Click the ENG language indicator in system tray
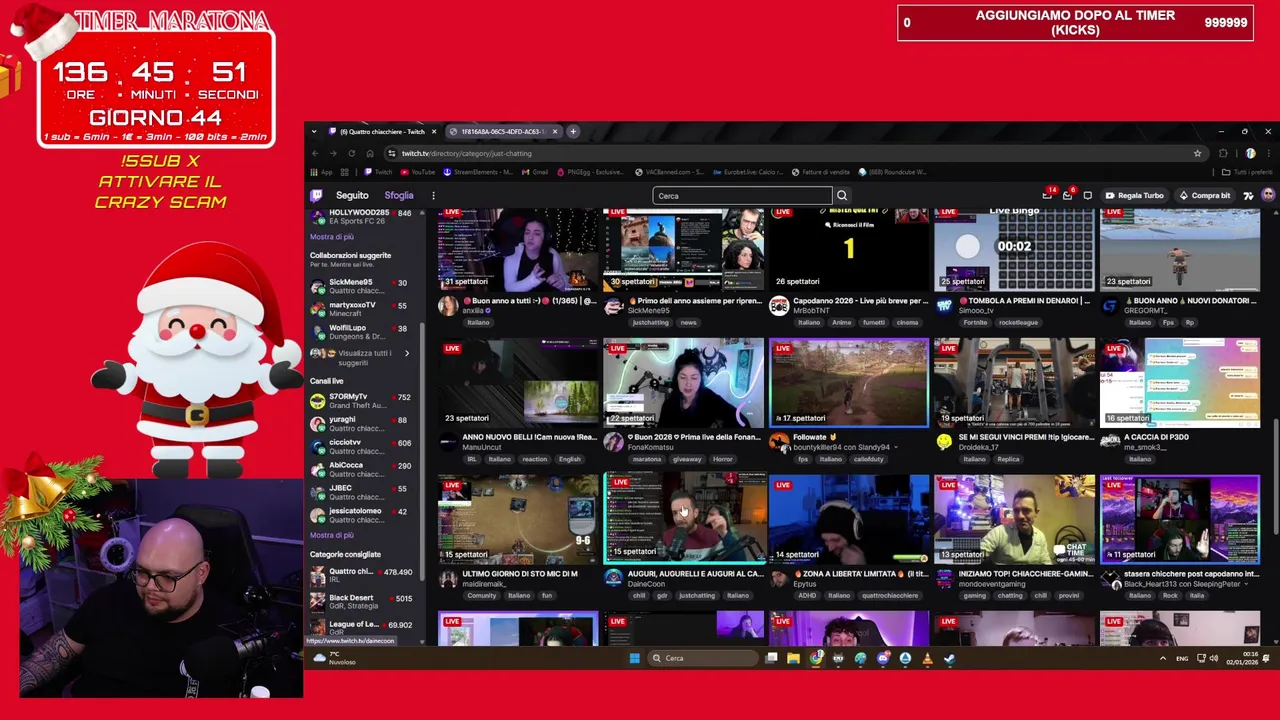 (1182, 658)
